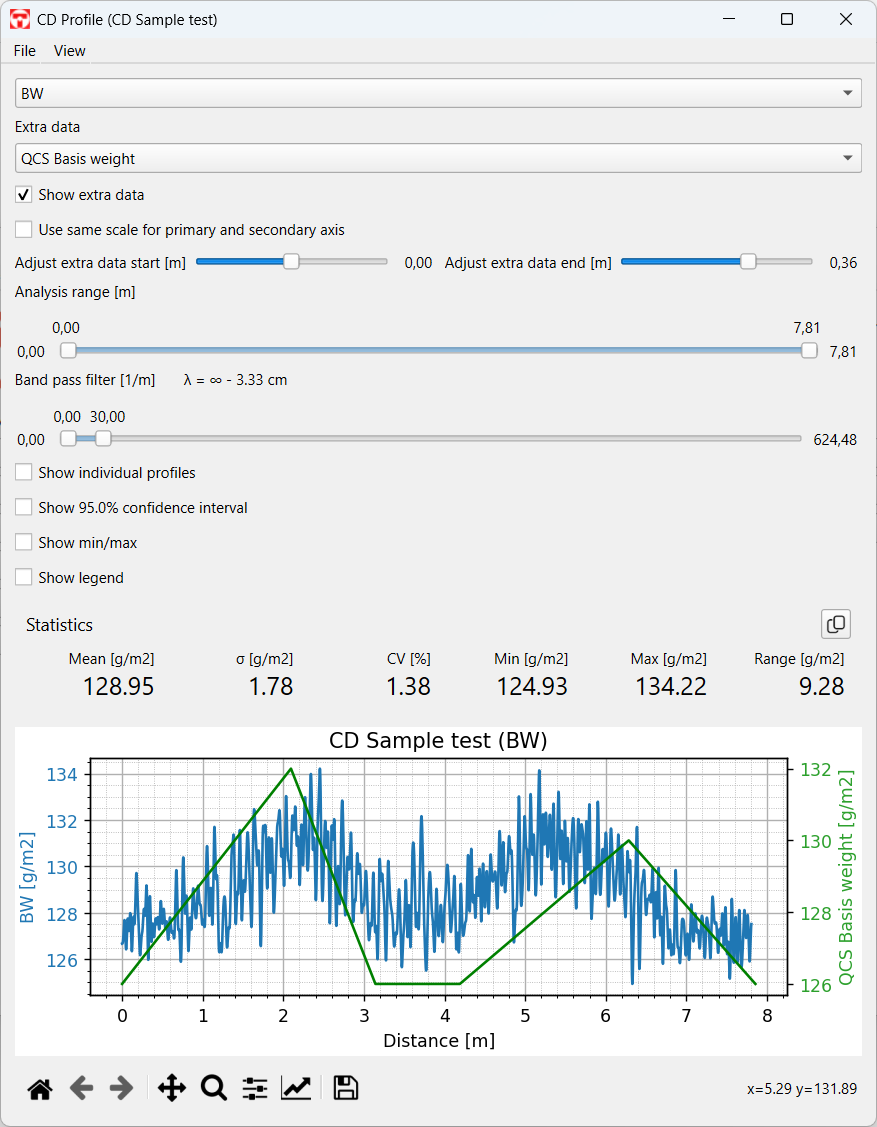Open the BW measurement dropdown
This screenshot has width=877, height=1127.
438,92
